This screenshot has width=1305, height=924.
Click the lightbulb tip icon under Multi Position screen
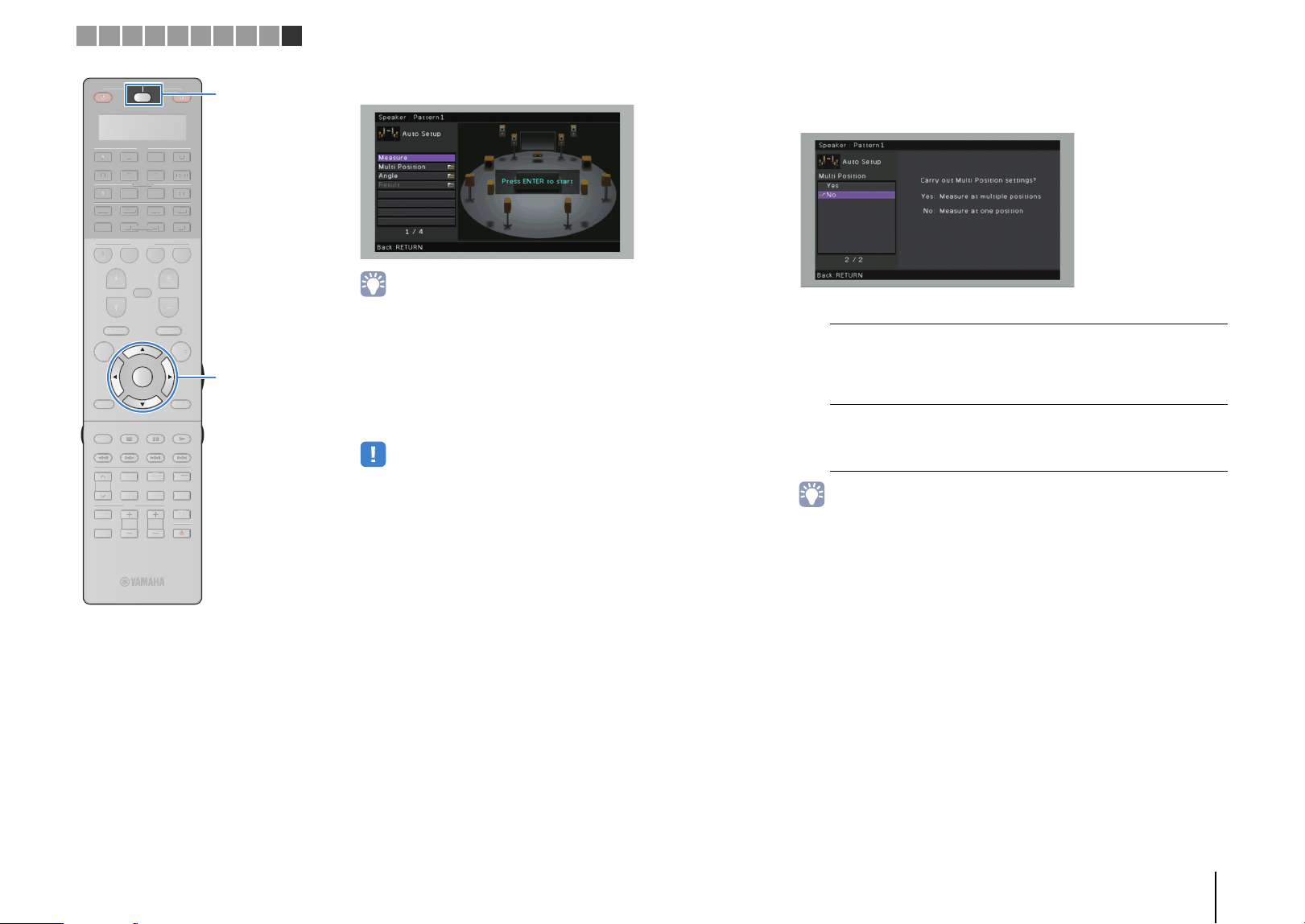(x=811, y=494)
